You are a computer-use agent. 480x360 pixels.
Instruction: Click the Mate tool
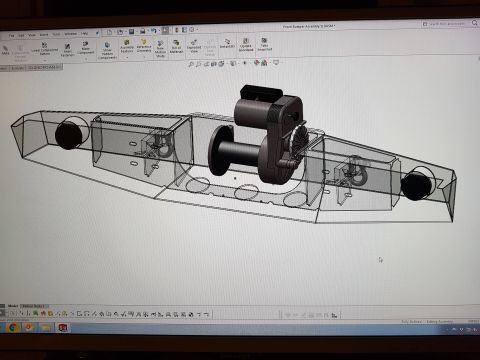pos(5,51)
